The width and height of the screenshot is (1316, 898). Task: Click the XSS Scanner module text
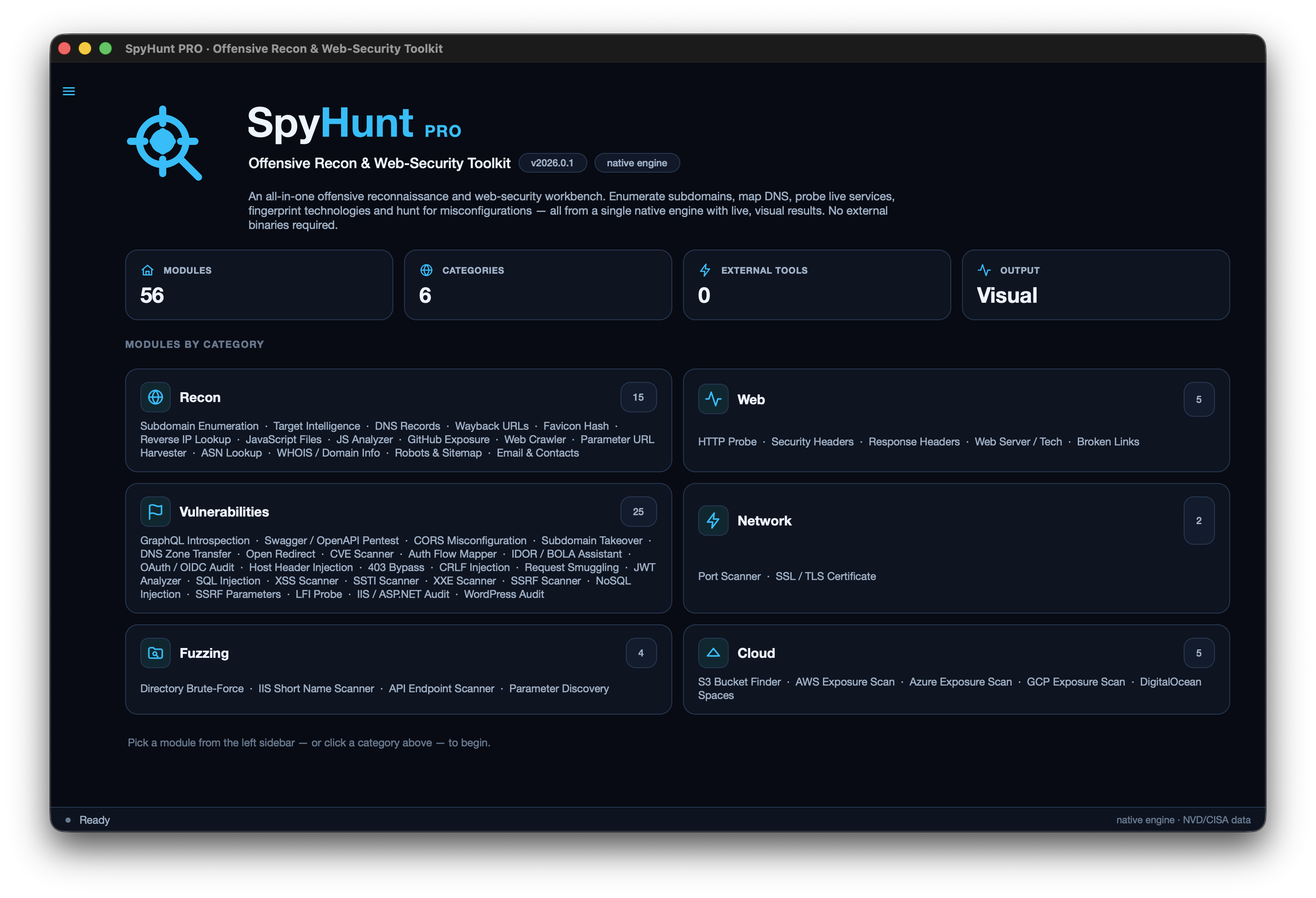tap(306, 581)
